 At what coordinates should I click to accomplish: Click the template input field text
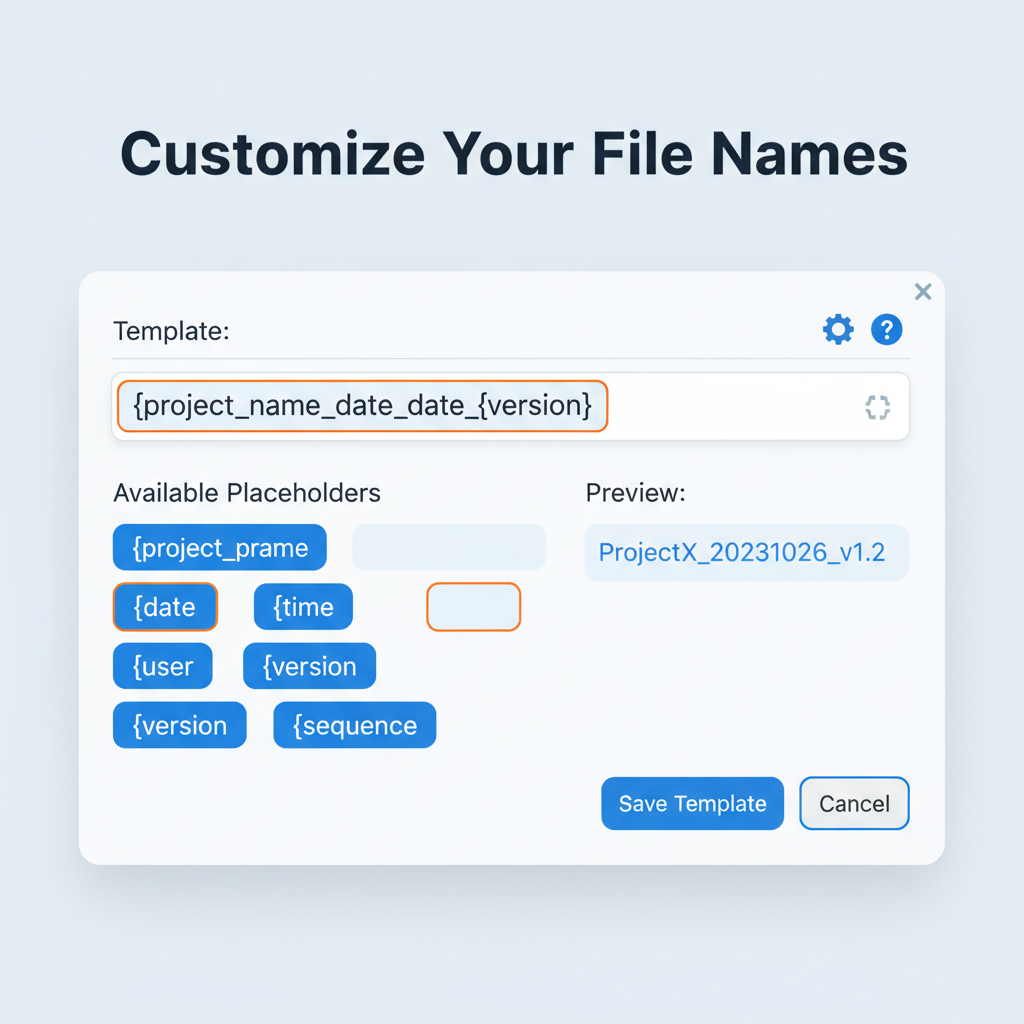click(x=362, y=406)
